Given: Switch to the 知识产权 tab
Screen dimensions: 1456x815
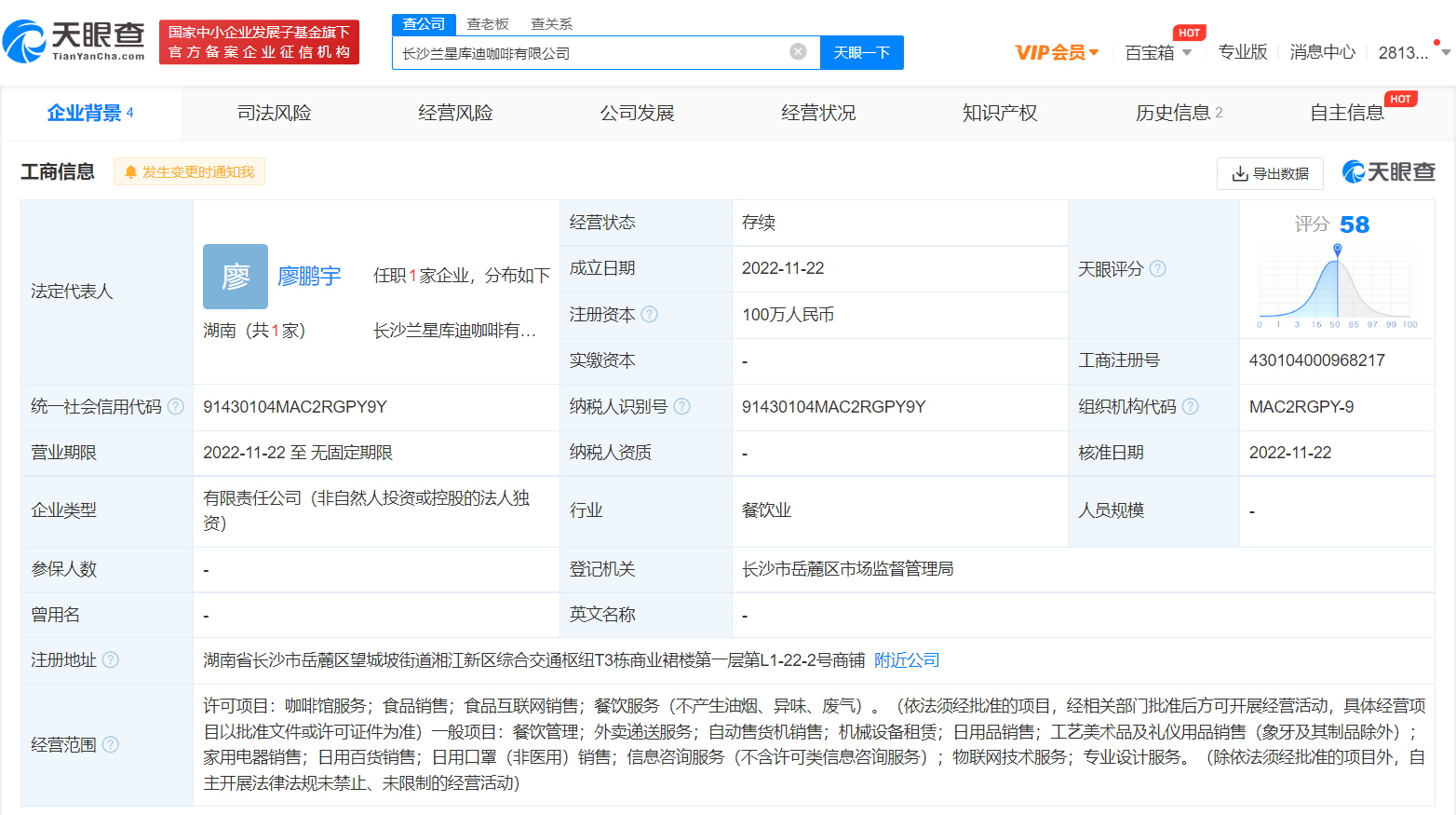Looking at the screenshot, I should tap(999, 114).
